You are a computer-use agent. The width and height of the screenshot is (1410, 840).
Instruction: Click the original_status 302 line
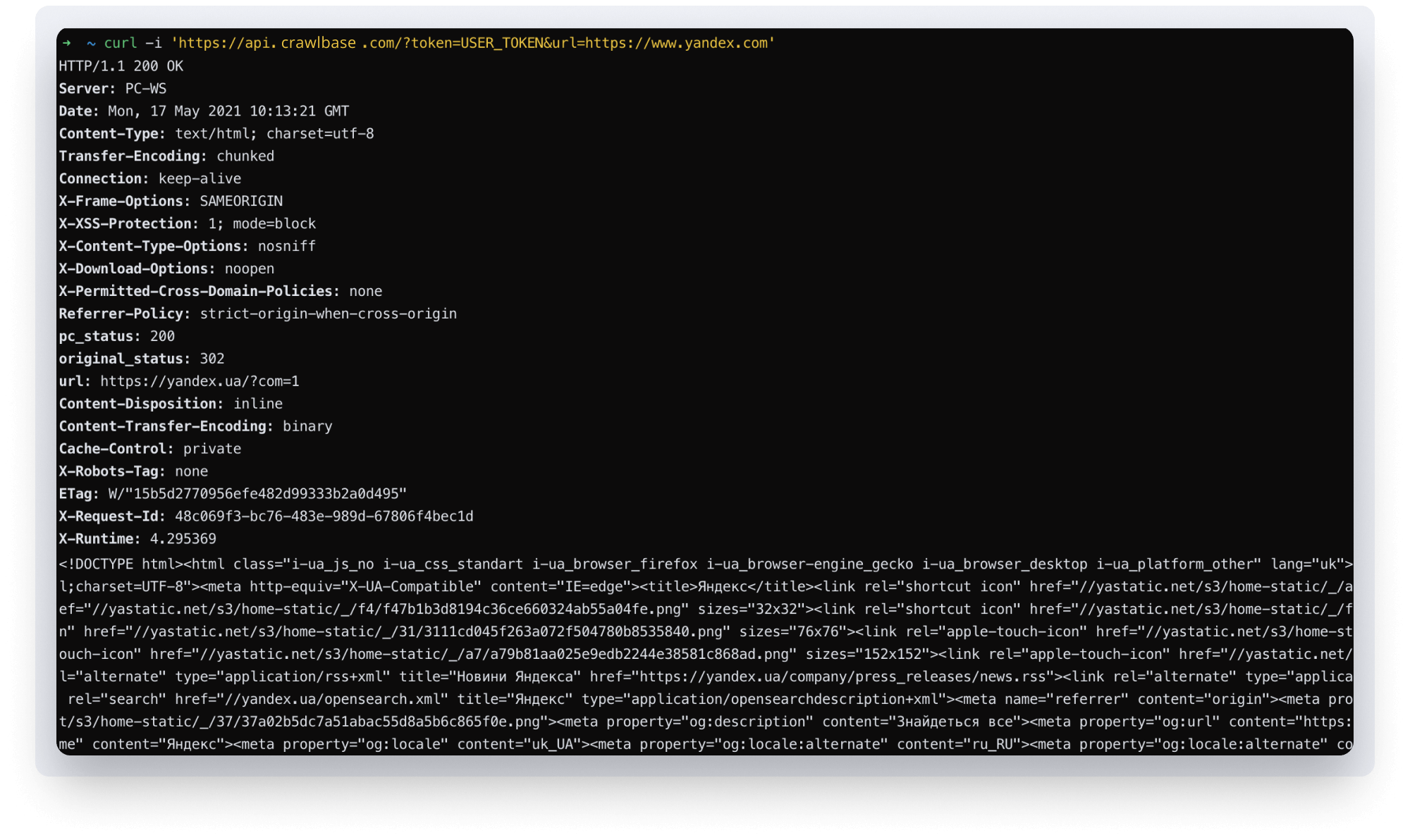pos(141,358)
